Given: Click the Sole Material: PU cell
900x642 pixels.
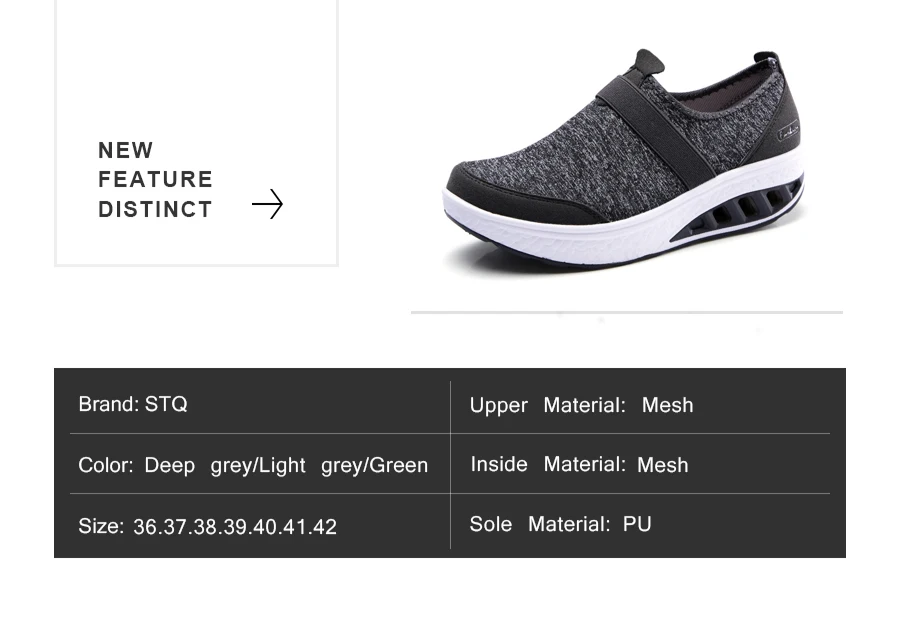Looking at the screenshot, I should [641, 523].
